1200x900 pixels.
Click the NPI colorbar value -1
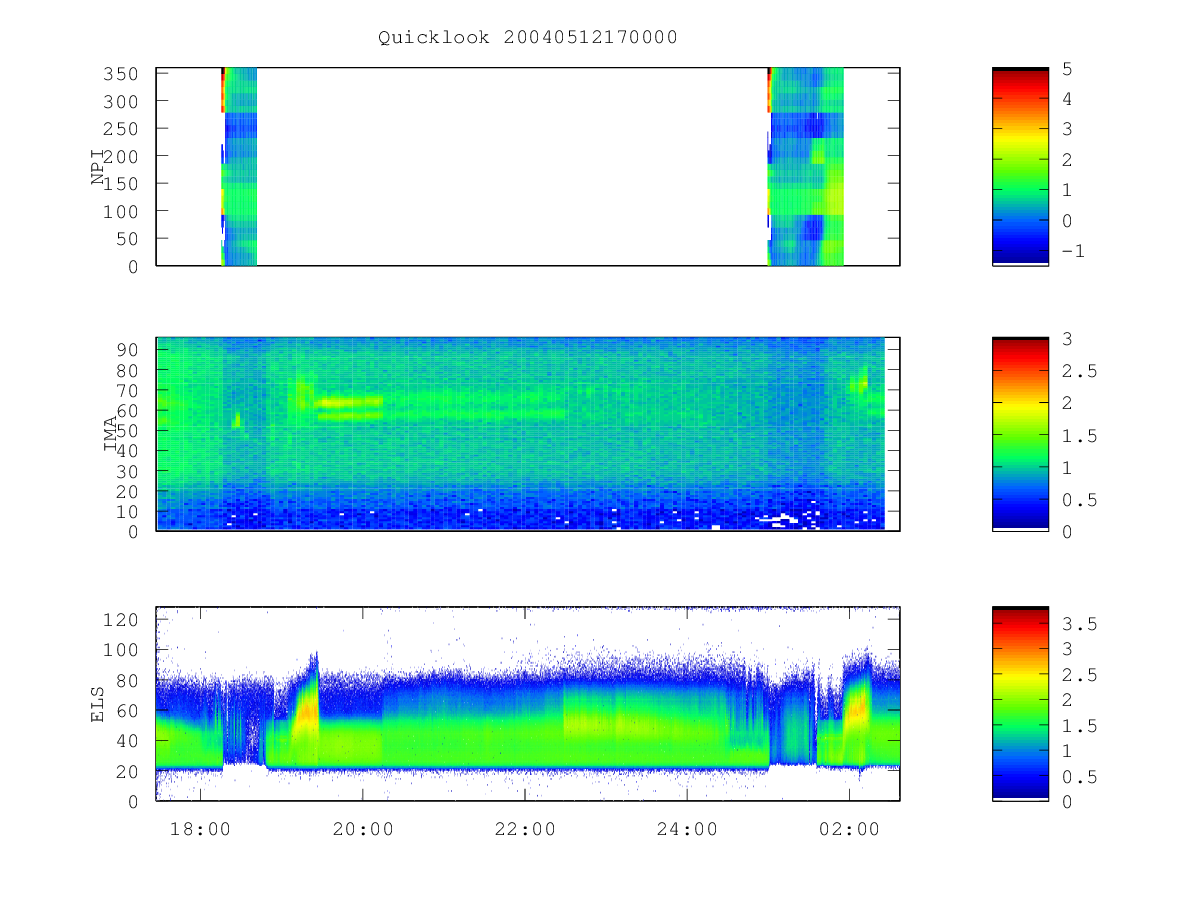coord(1073,251)
